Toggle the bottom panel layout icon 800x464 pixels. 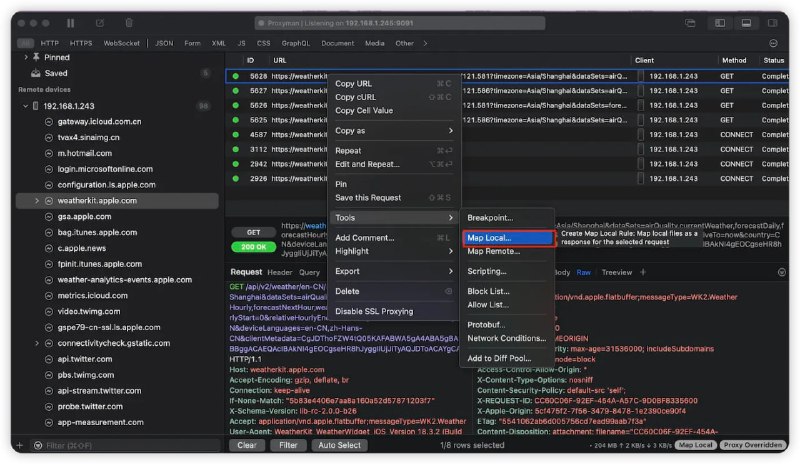click(x=746, y=23)
